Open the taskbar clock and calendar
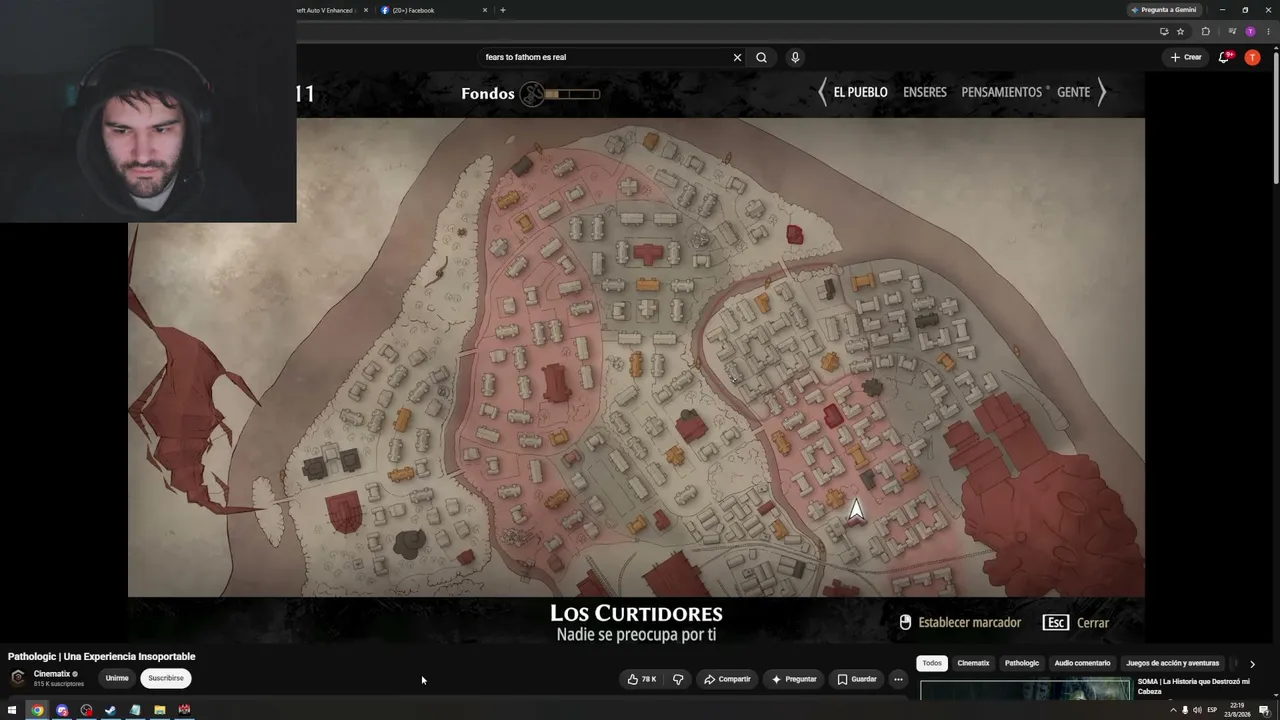The width and height of the screenshot is (1280, 720). pos(1238,710)
